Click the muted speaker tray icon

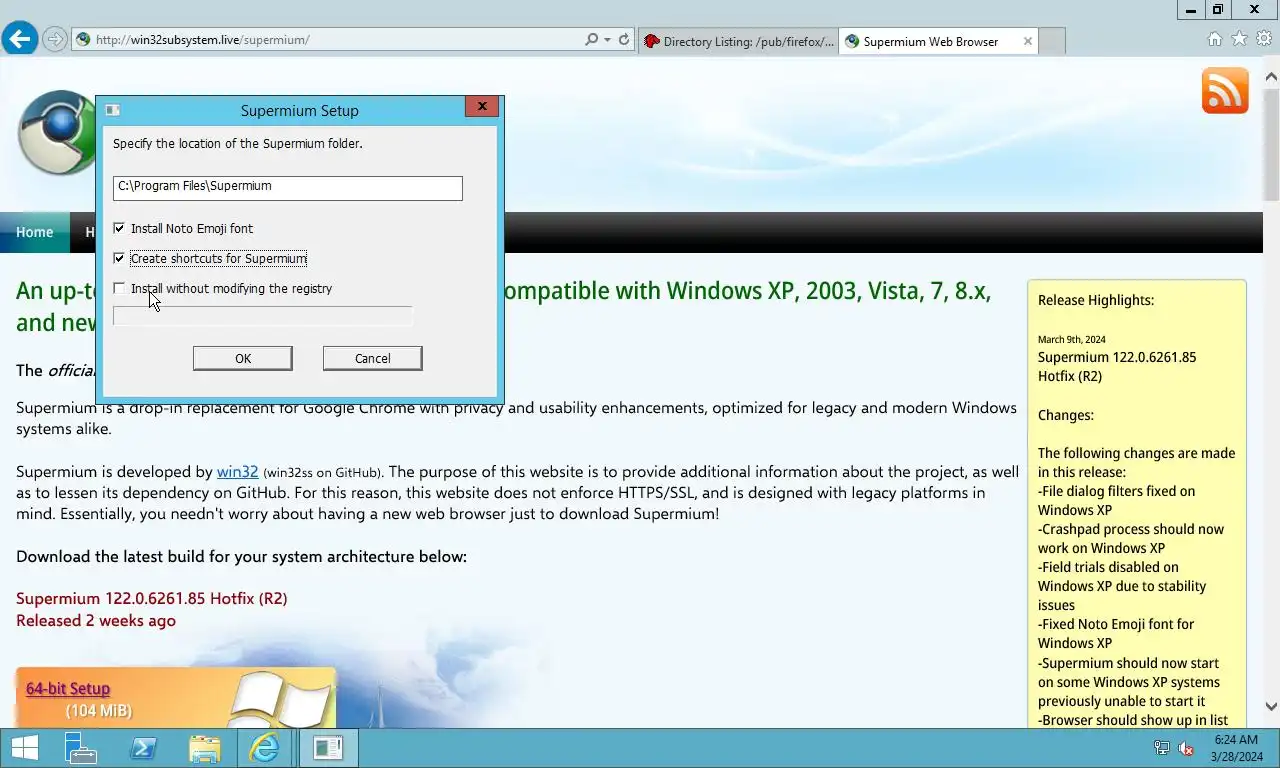(x=1186, y=748)
